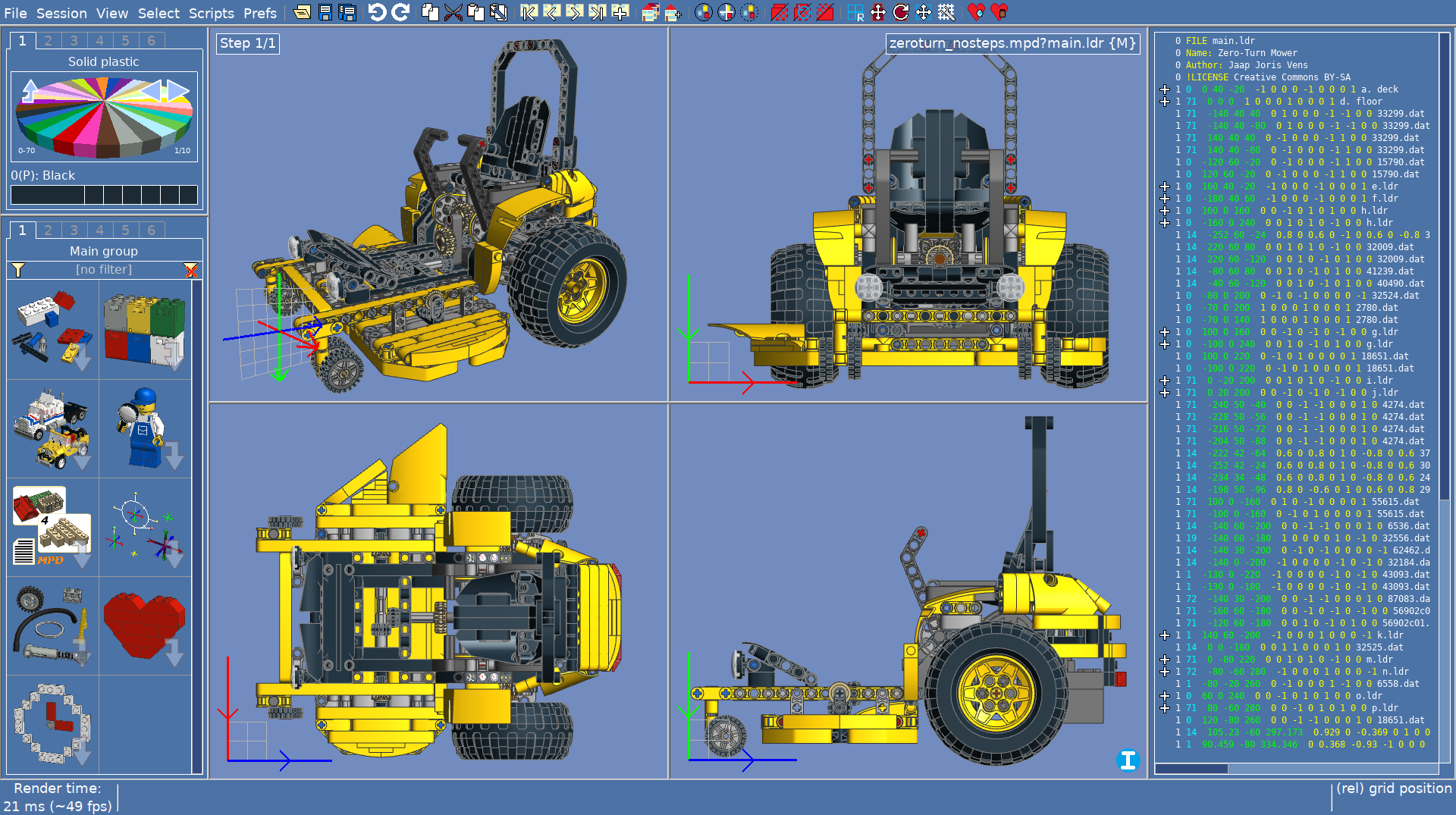Open the File menu
1456x815 pixels.
pyautogui.click(x=15, y=13)
